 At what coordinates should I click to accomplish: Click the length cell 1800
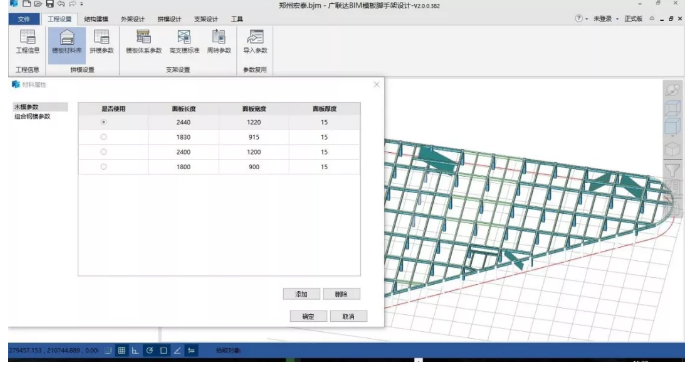pos(184,167)
